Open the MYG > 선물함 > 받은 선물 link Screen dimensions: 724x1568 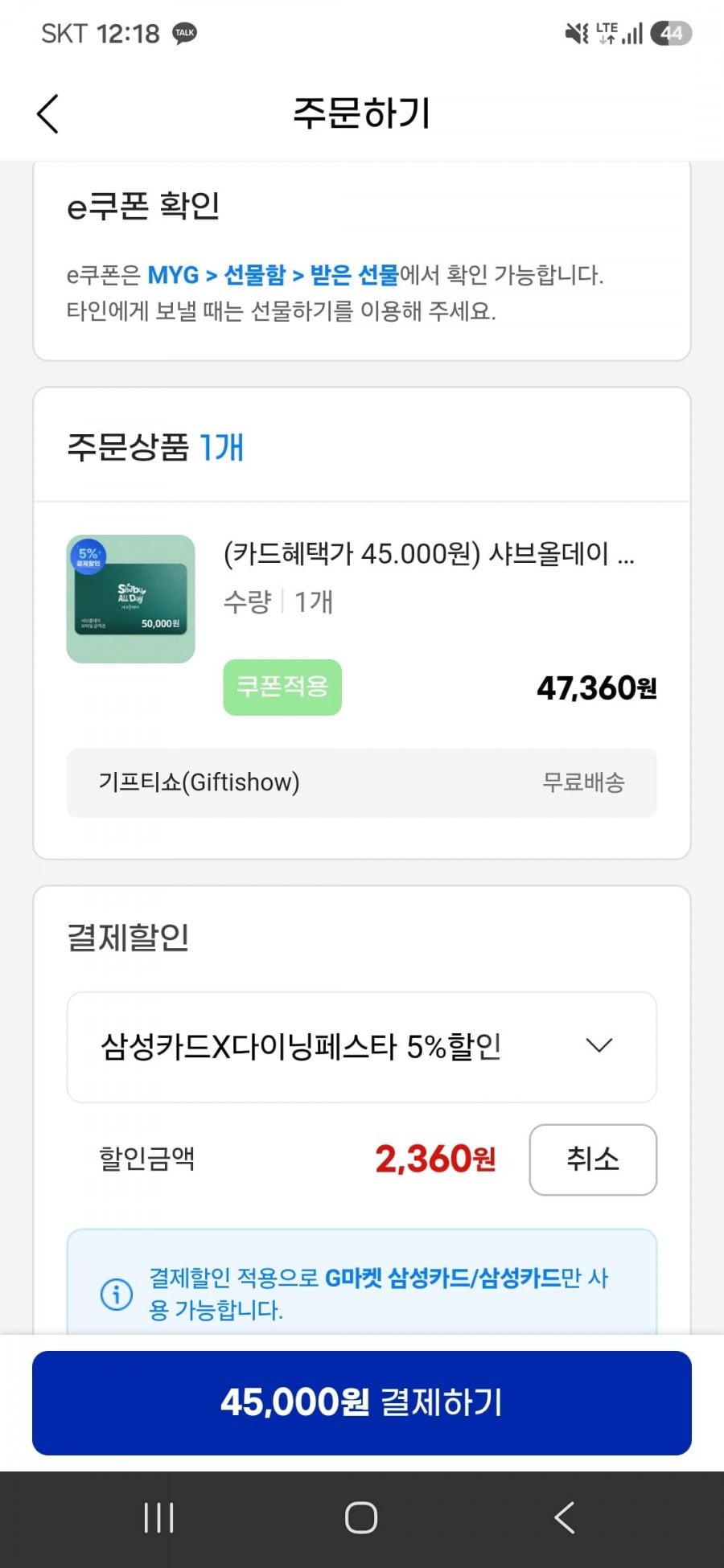(274, 275)
